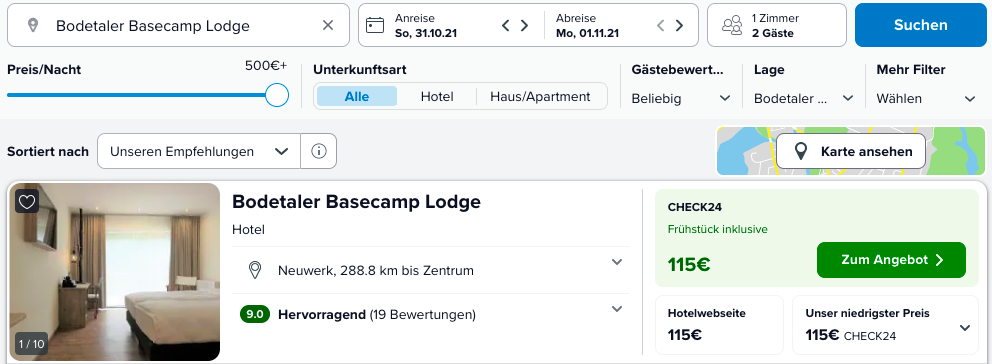Open the Lage filter dropdown
Screen dimensions: 992x364
803,99
